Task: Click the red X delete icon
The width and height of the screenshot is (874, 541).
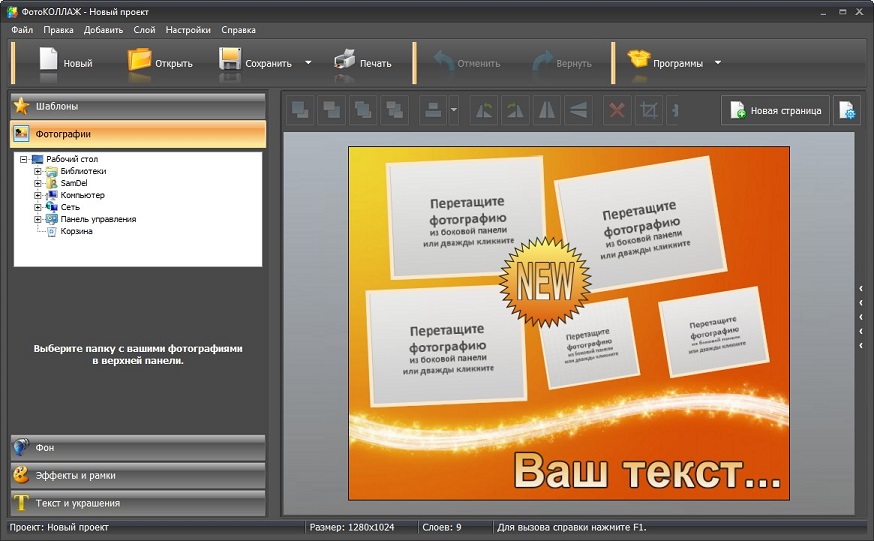Action: pos(617,110)
